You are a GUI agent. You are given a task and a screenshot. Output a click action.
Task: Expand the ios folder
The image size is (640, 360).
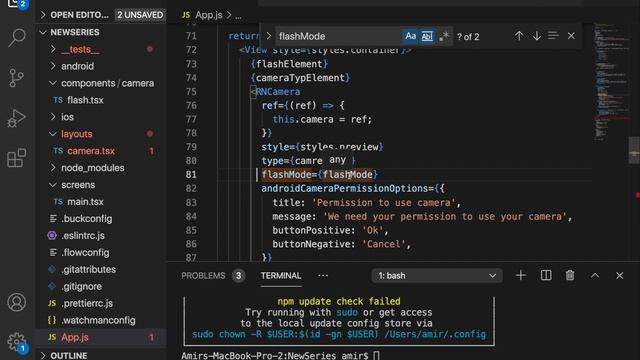102,117
